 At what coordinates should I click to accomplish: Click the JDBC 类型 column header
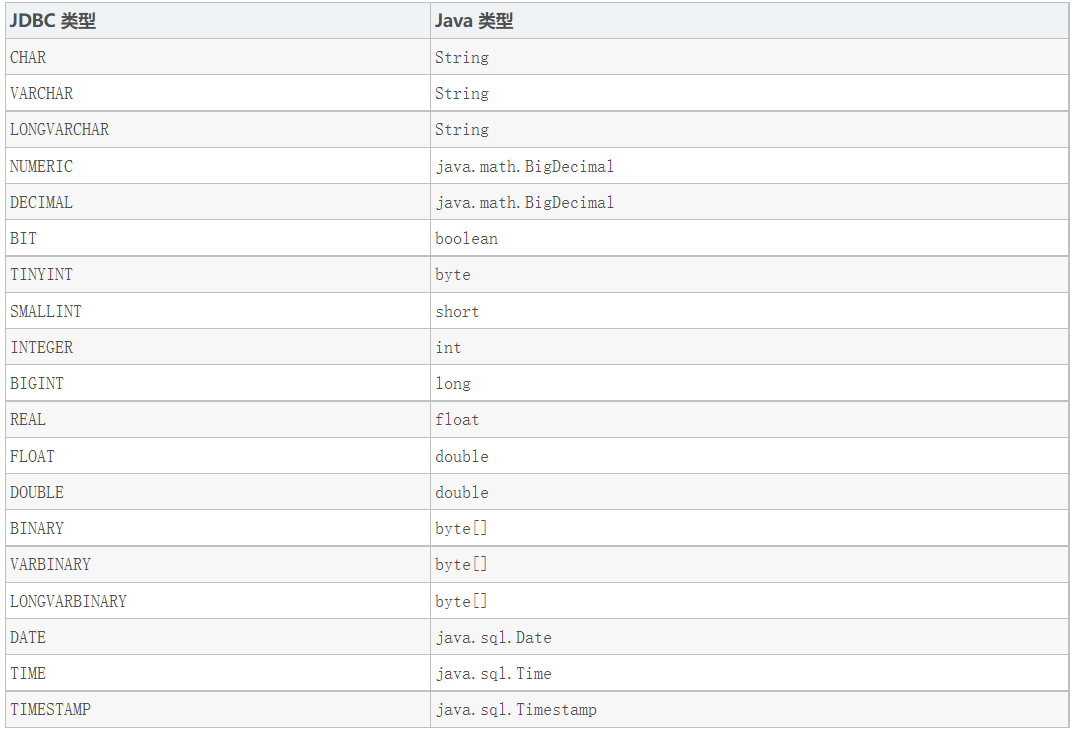pyautogui.click(x=217, y=21)
